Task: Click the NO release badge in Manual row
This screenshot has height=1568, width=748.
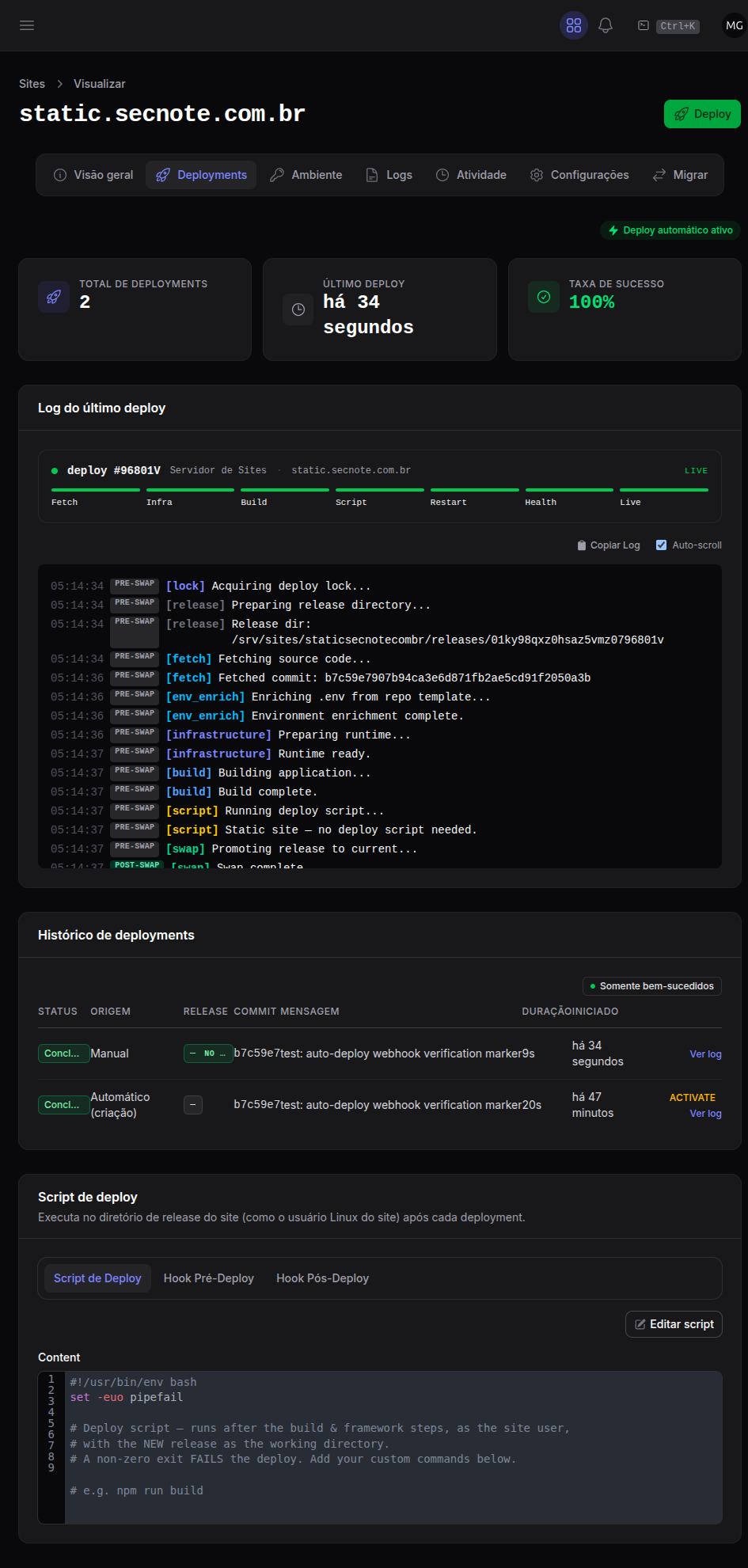Action: pos(208,1054)
